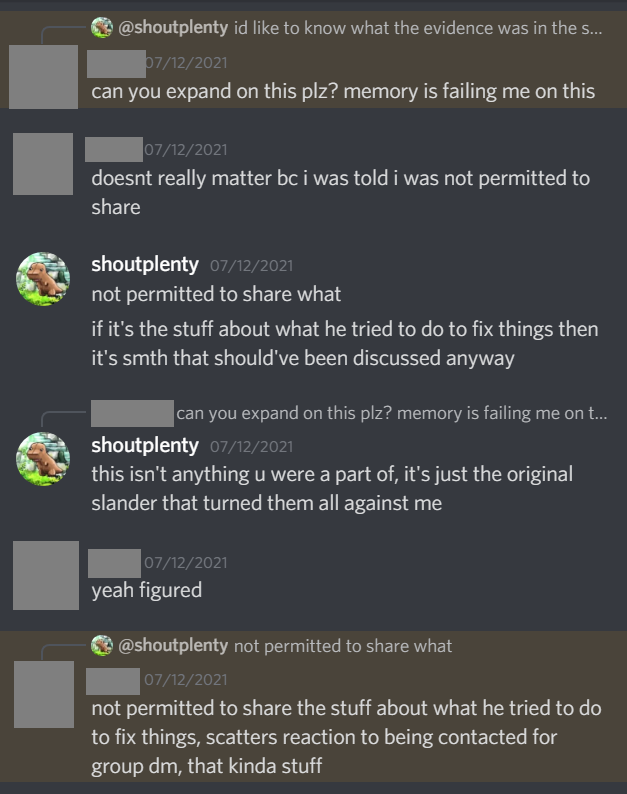Jump to replied message 'id like to know what the evidence'

pyautogui.click(x=418, y=27)
